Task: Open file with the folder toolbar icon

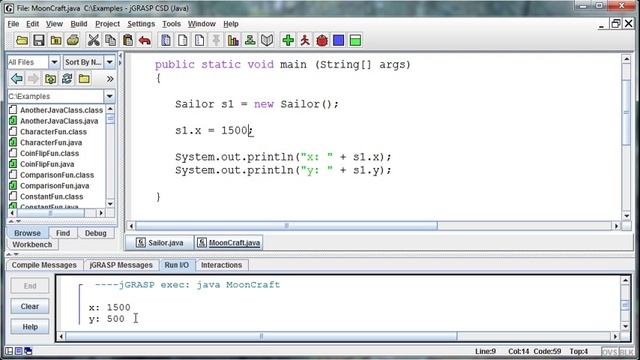Action: 22,40
